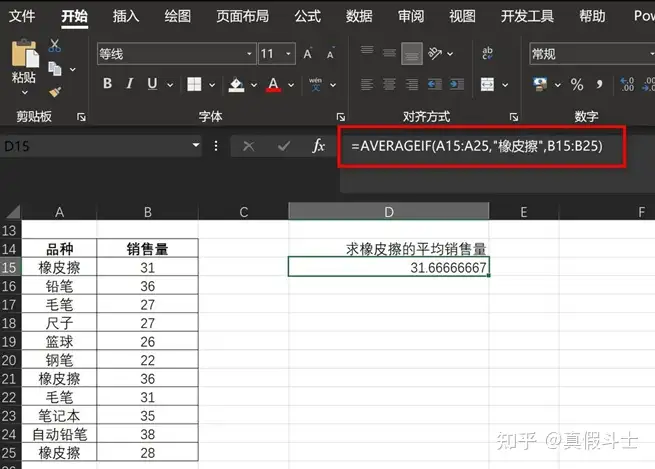
Task: Open the font color dropdown arrow
Action: click(291, 85)
